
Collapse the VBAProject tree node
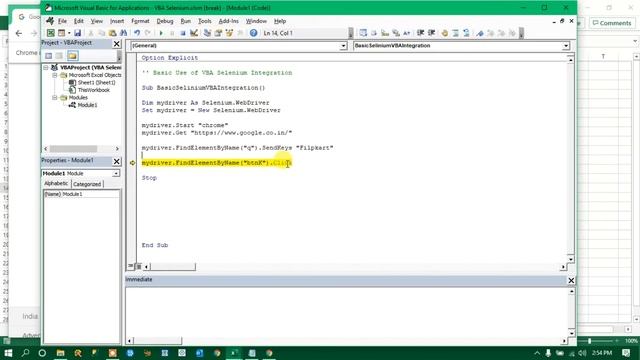pyautogui.click(x=46, y=67)
